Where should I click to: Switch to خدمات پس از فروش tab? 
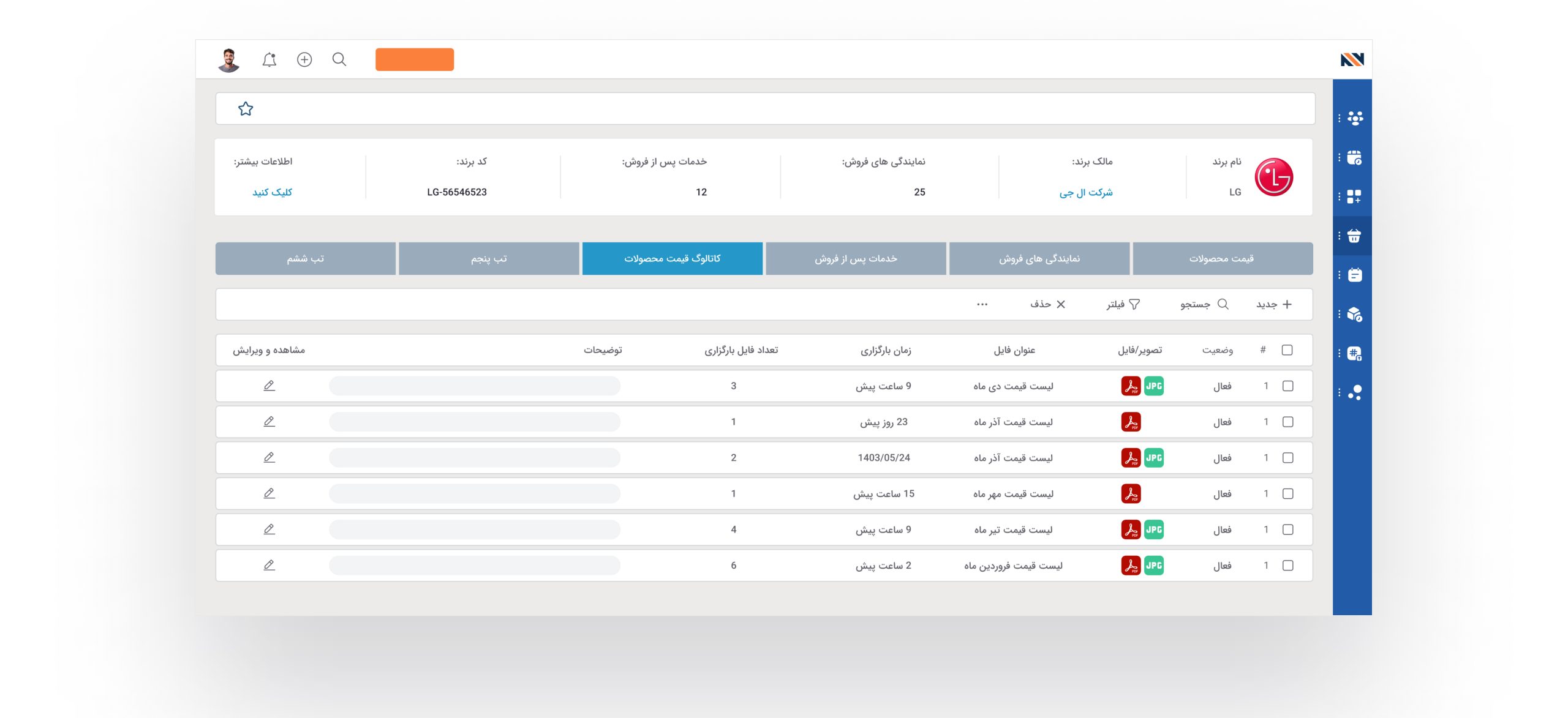[x=856, y=258]
